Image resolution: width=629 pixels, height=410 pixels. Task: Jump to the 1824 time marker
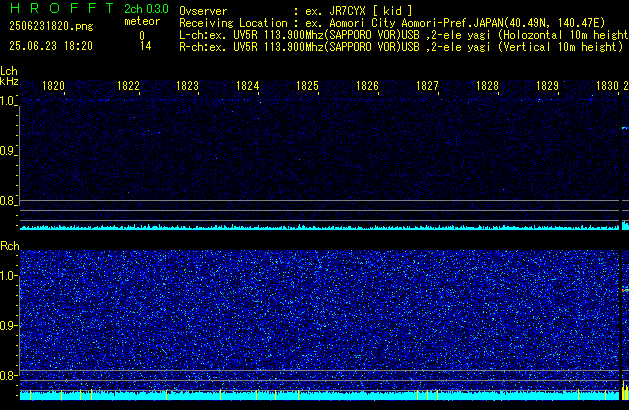point(248,86)
